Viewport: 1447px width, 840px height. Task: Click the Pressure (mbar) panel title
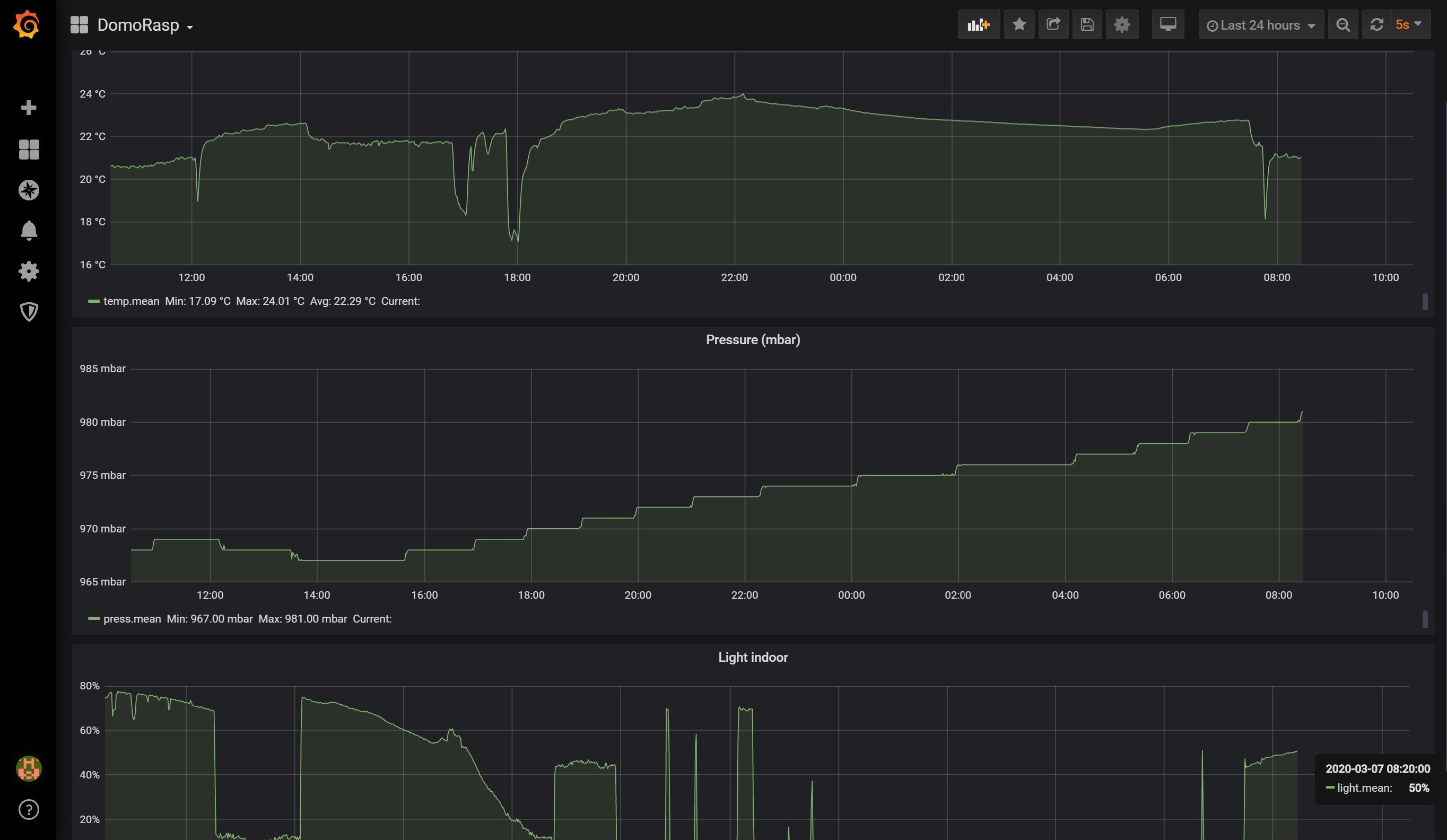point(753,340)
